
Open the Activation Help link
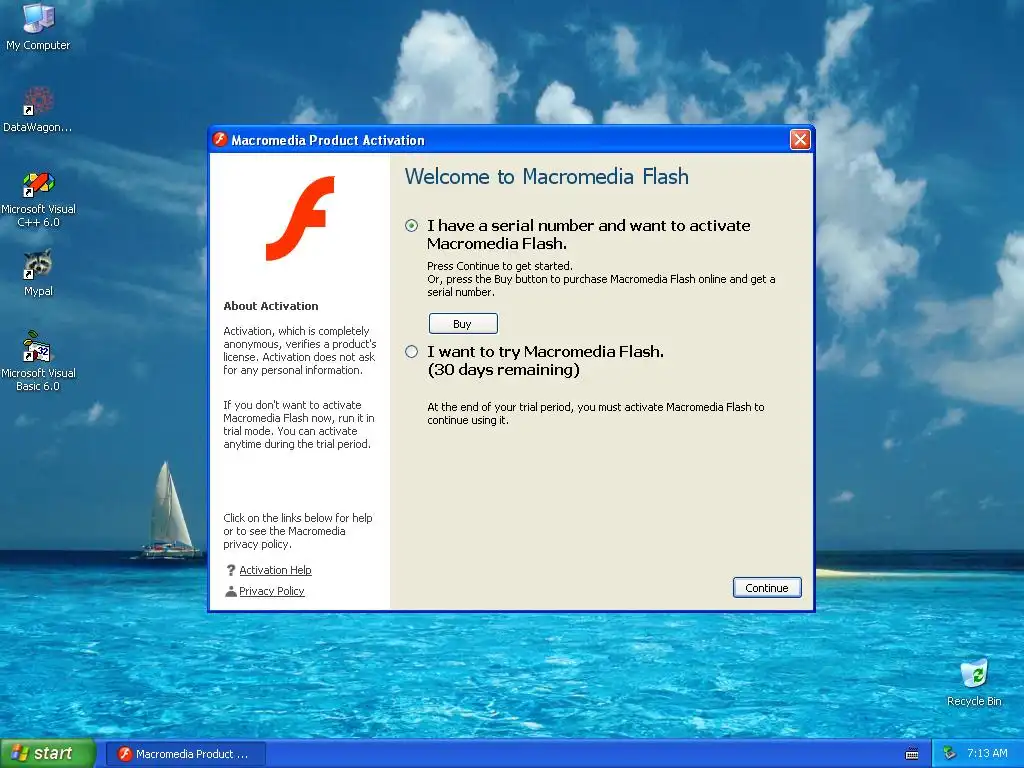pos(275,570)
